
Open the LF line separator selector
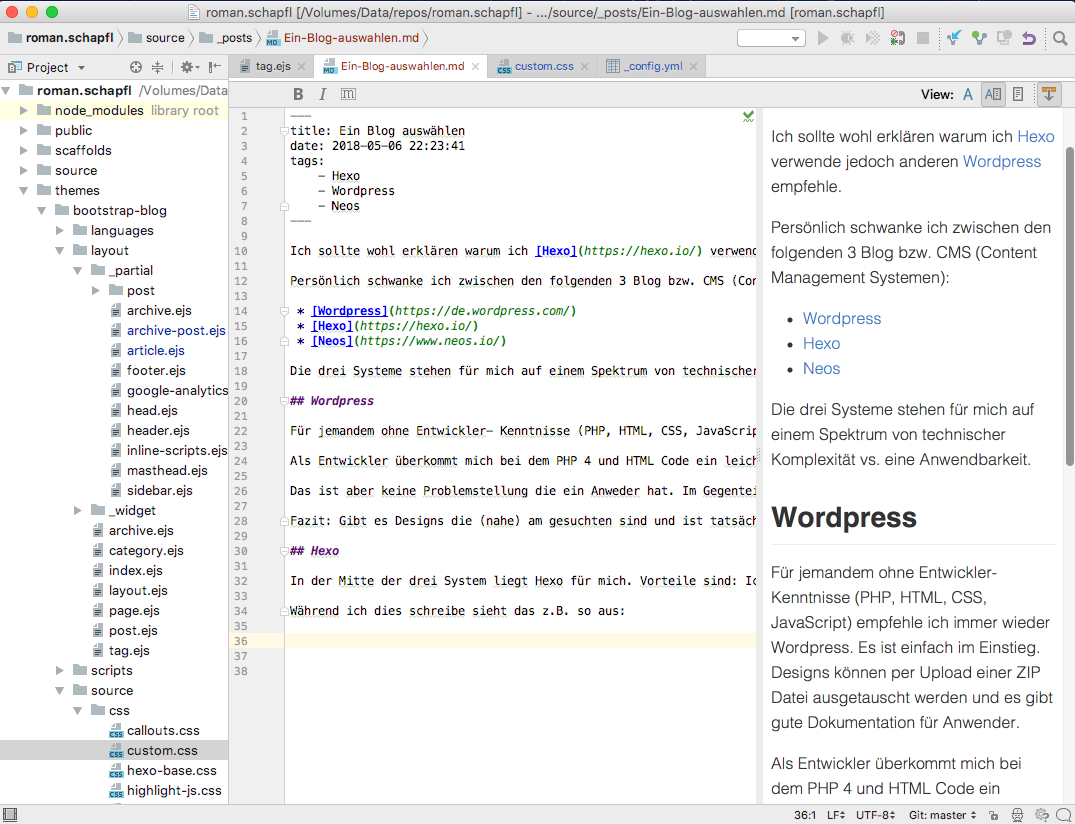[836, 815]
